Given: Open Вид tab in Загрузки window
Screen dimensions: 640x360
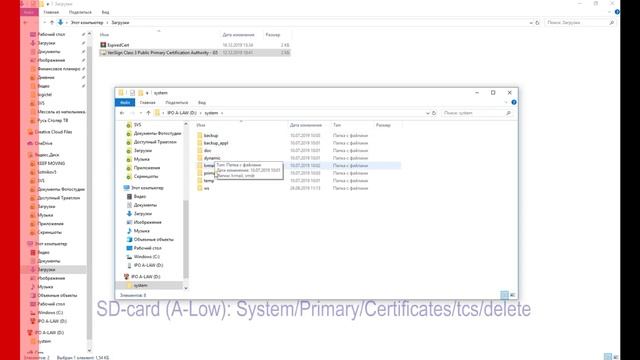Looking at the screenshot, I should click(105, 12).
